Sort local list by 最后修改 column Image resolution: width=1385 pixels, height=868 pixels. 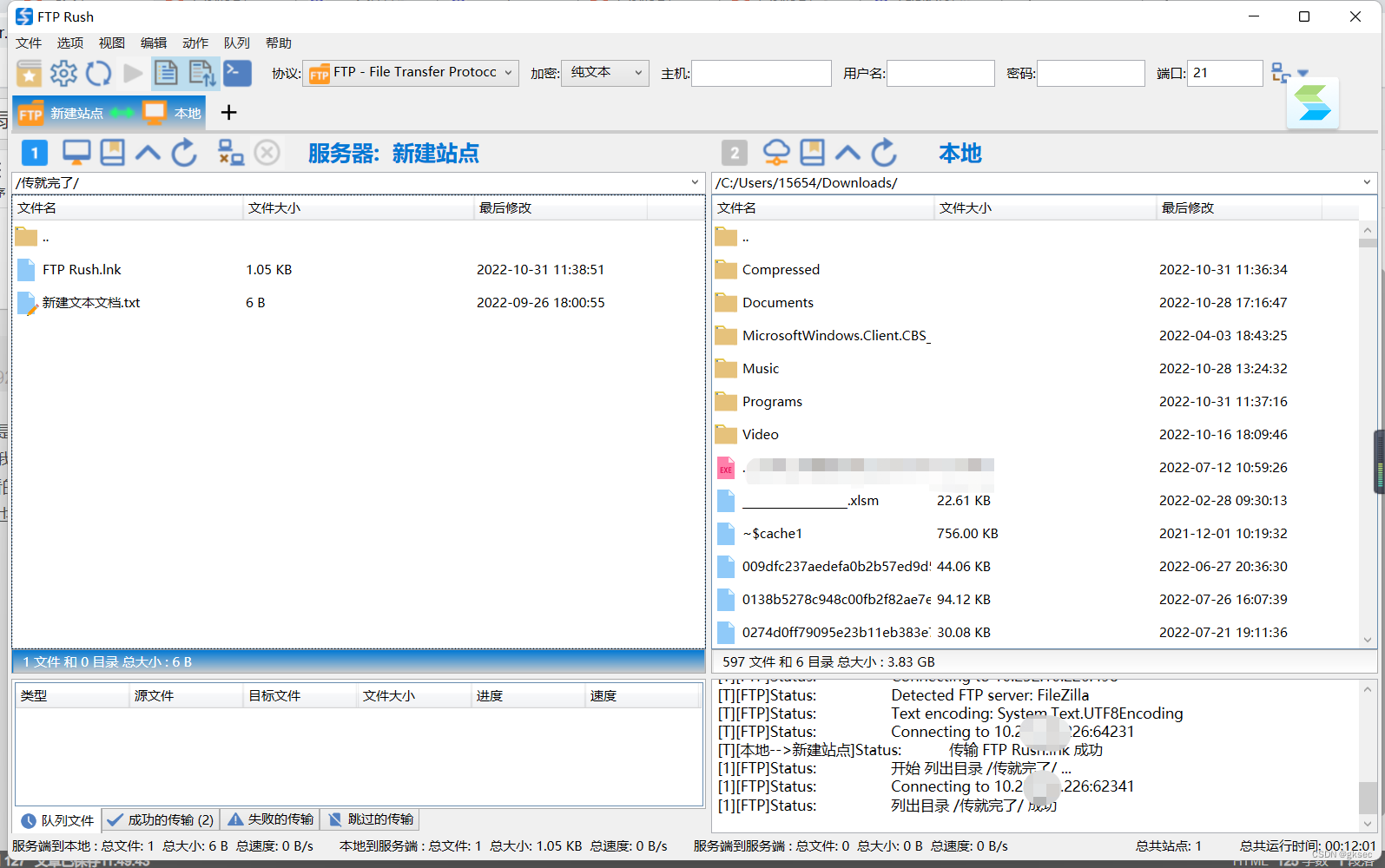pos(1239,208)
